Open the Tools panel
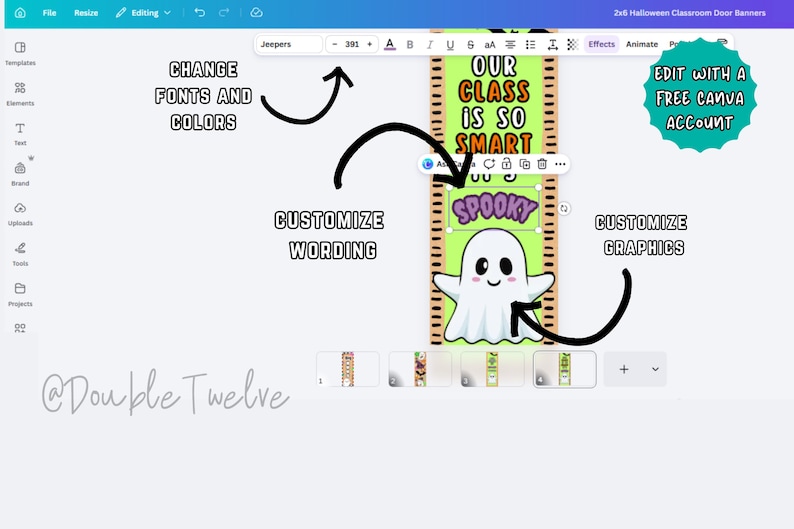 click(20, 254)
